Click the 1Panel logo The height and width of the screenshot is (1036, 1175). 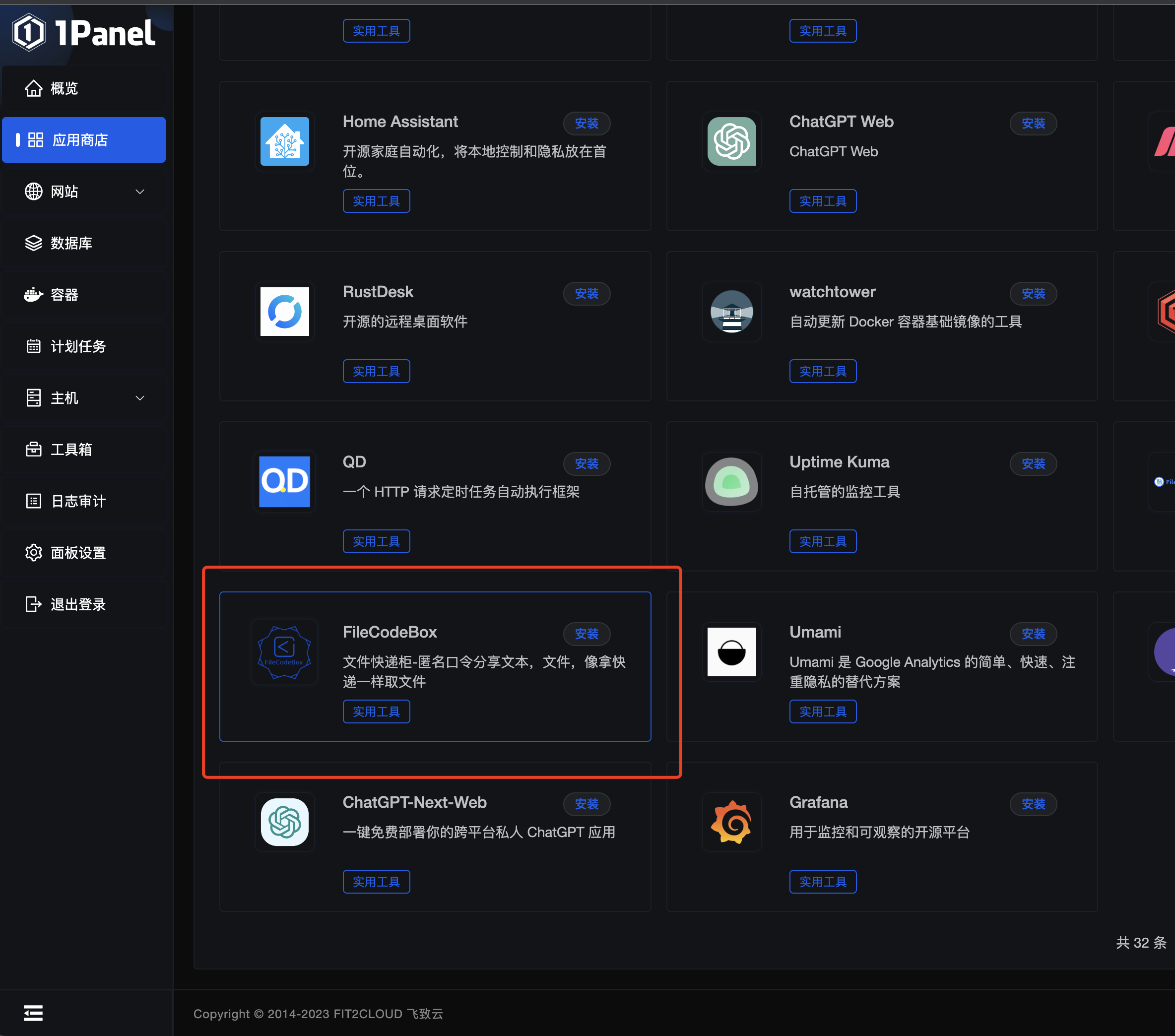click(x=84, y=33)
